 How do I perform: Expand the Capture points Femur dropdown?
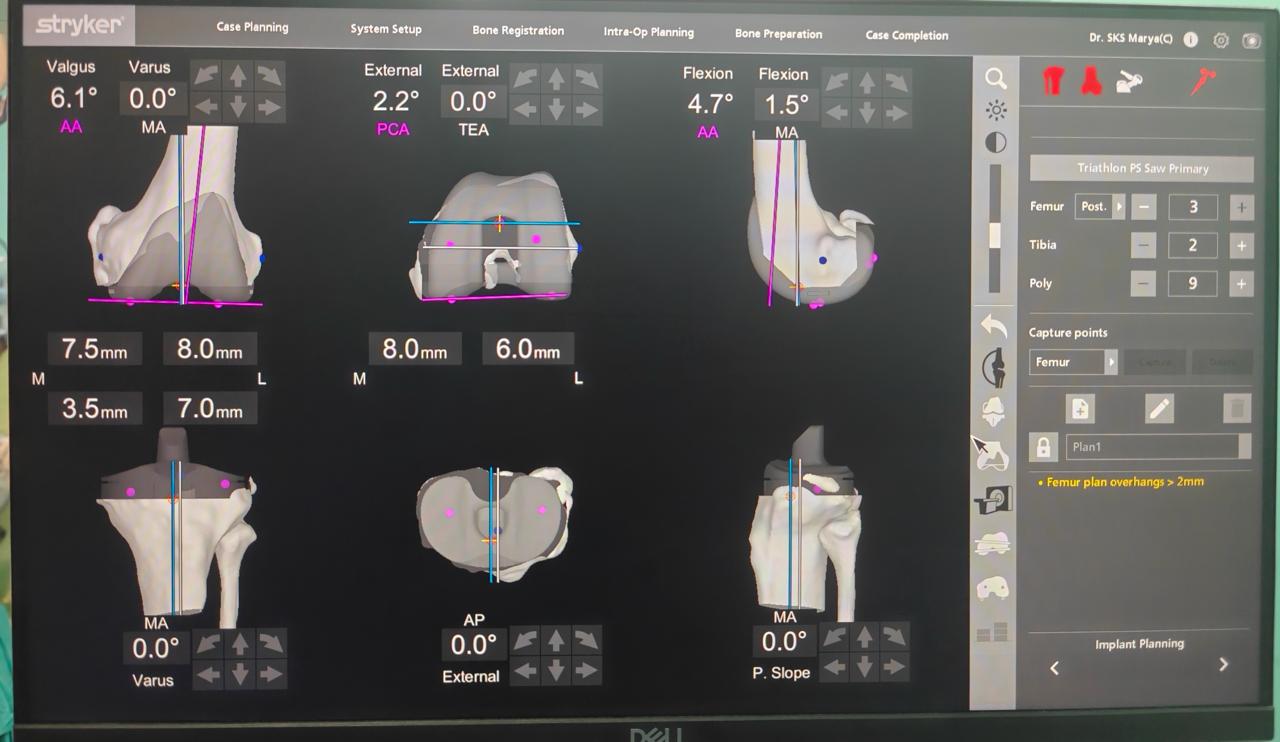(1073, 362)
